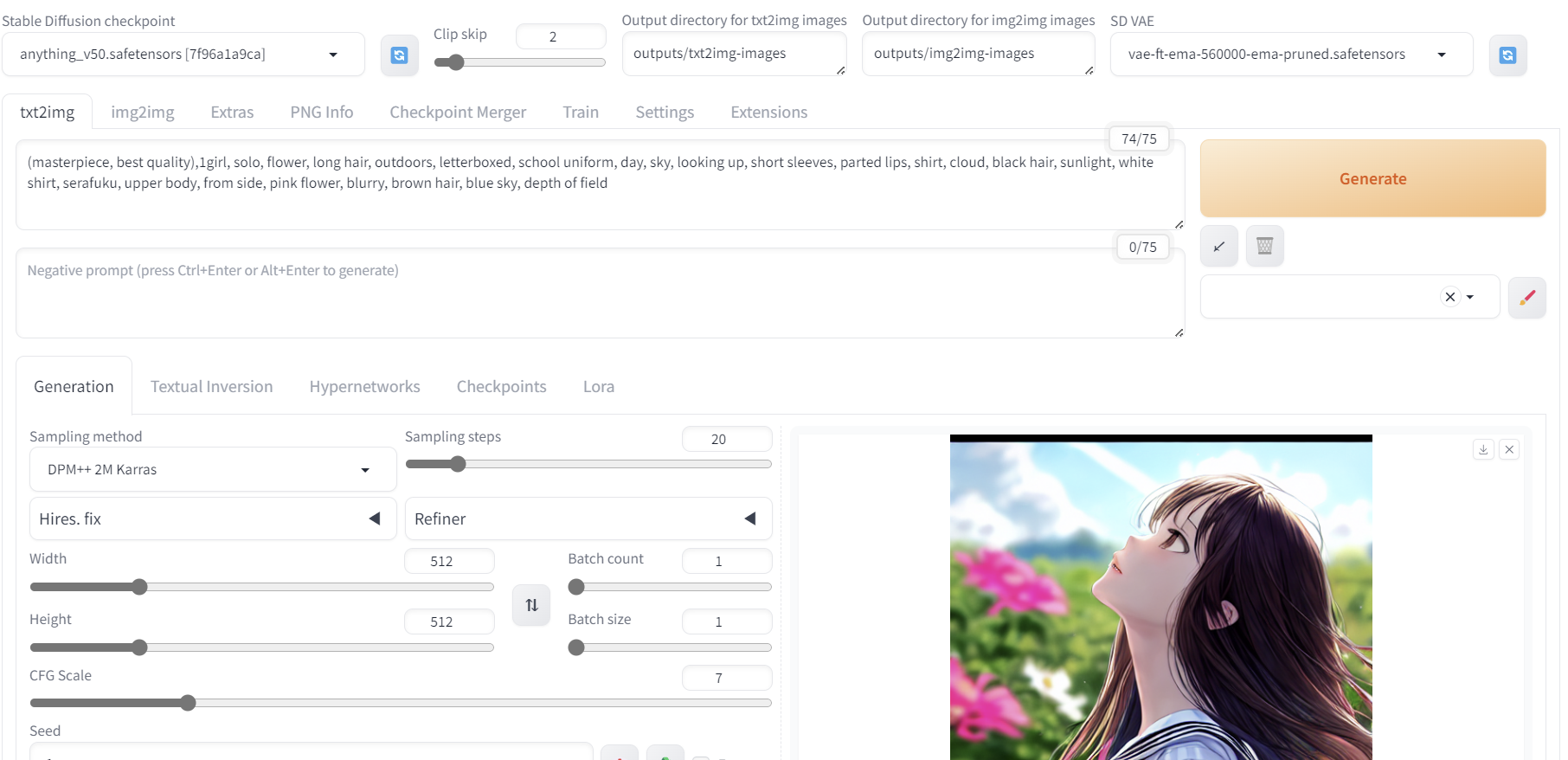Viewport: 1568px width, 760px height.
Task: Adjust the Batch size slider
Action: click(x=670, y=647)
